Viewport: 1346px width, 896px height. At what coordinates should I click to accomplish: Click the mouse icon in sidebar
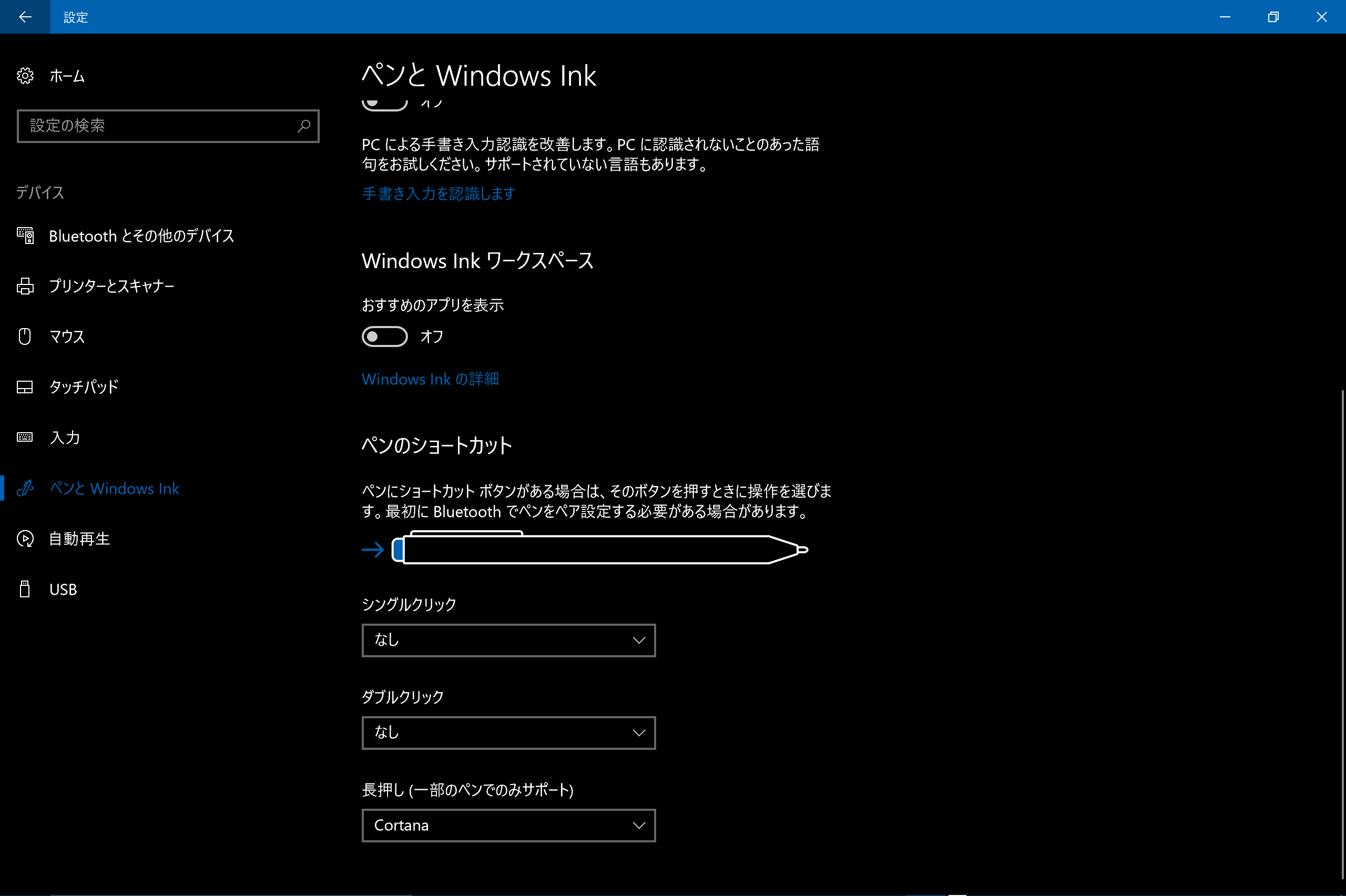point(25,336)
